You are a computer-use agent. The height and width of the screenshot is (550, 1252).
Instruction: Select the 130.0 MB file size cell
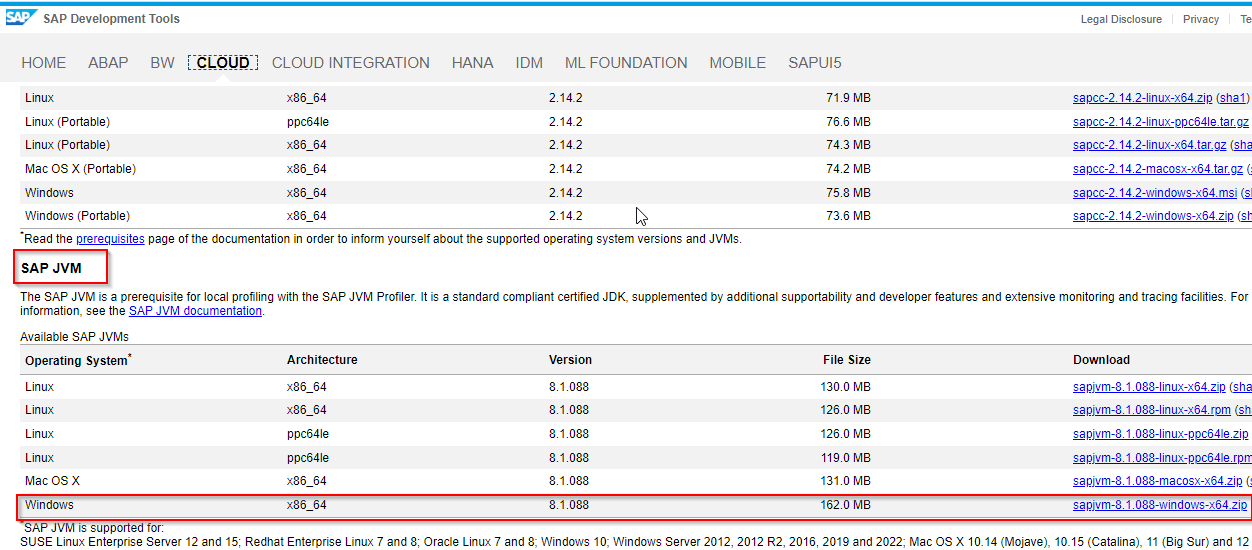(x=845, y=387)
